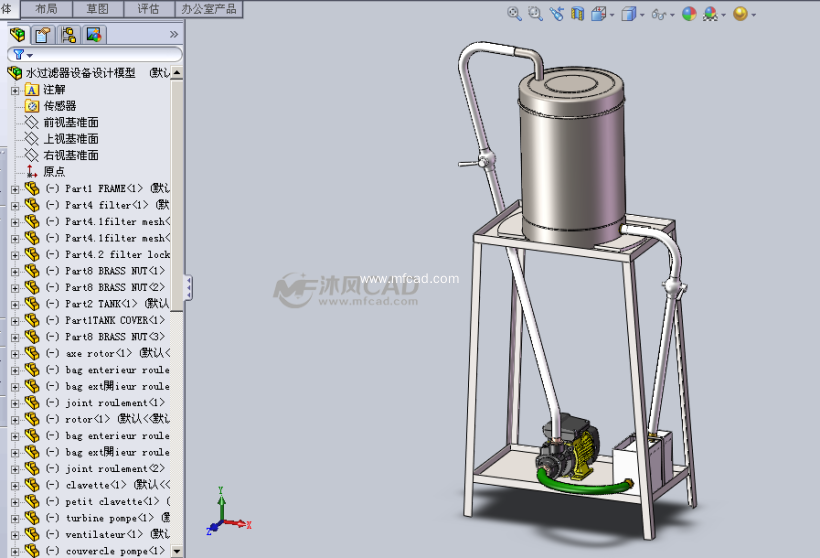Image resolution: width=820 pixels, height=558 pixels.
Task: Select 前视基准面 plane in the tree
Action: [70, 122]
